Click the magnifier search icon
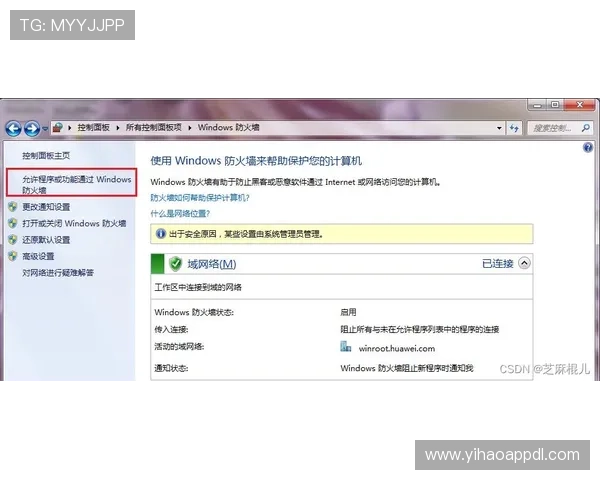 click(x=586, y=128)
